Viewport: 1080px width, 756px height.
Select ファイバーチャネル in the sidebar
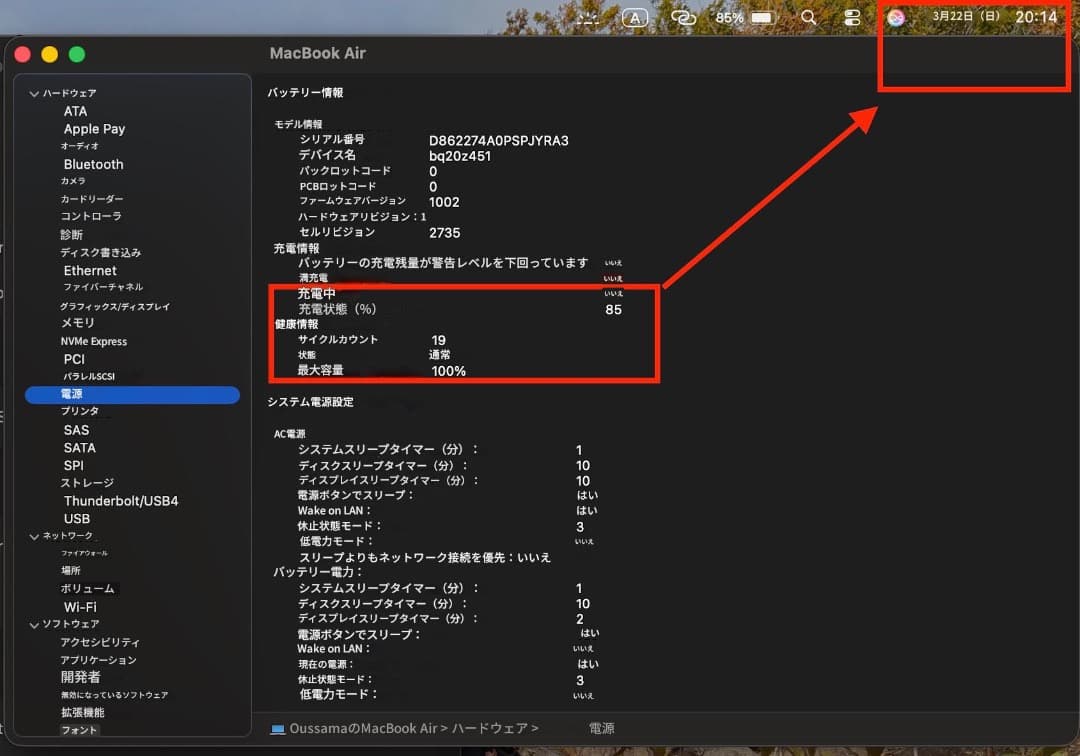click(103, 287)
